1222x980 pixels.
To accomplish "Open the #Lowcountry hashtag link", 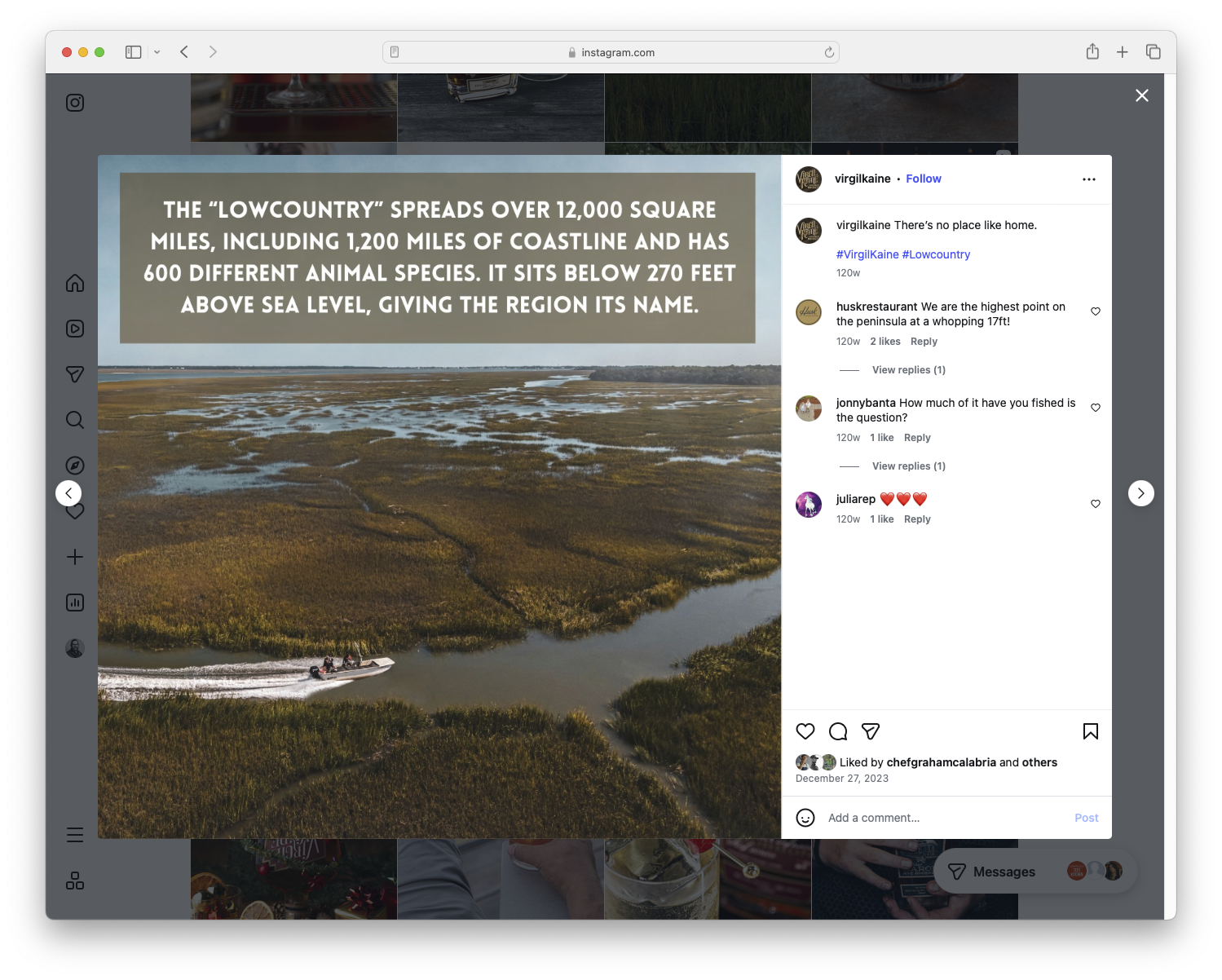I will pyautogui.click(x=936, y=254).
